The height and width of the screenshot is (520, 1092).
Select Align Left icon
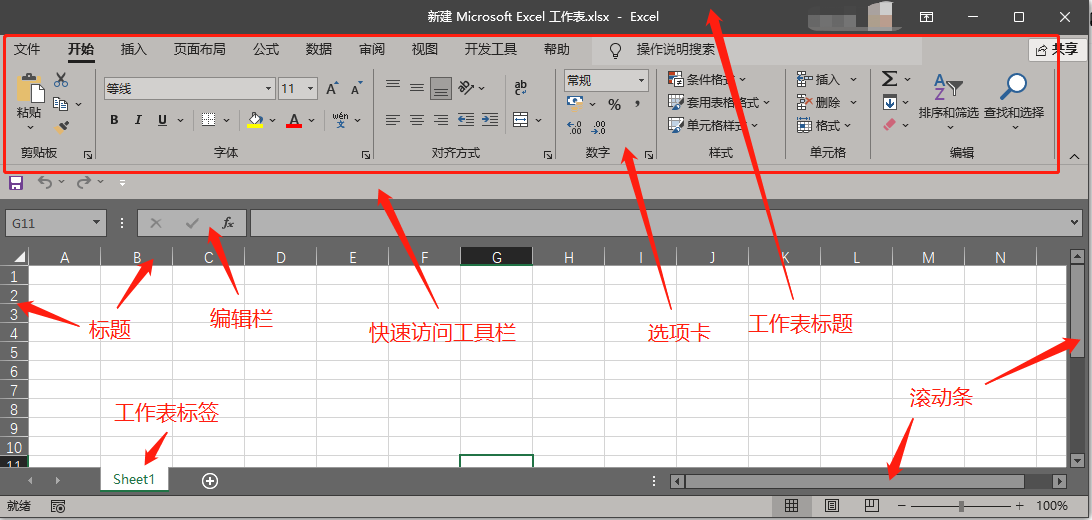point(393,120)
